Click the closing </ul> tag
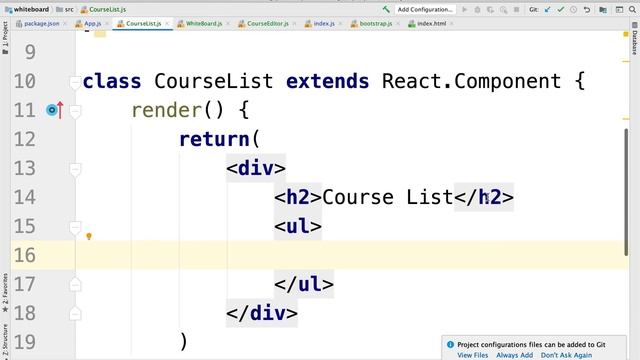The image size is (640, 360). coord(304,284)
